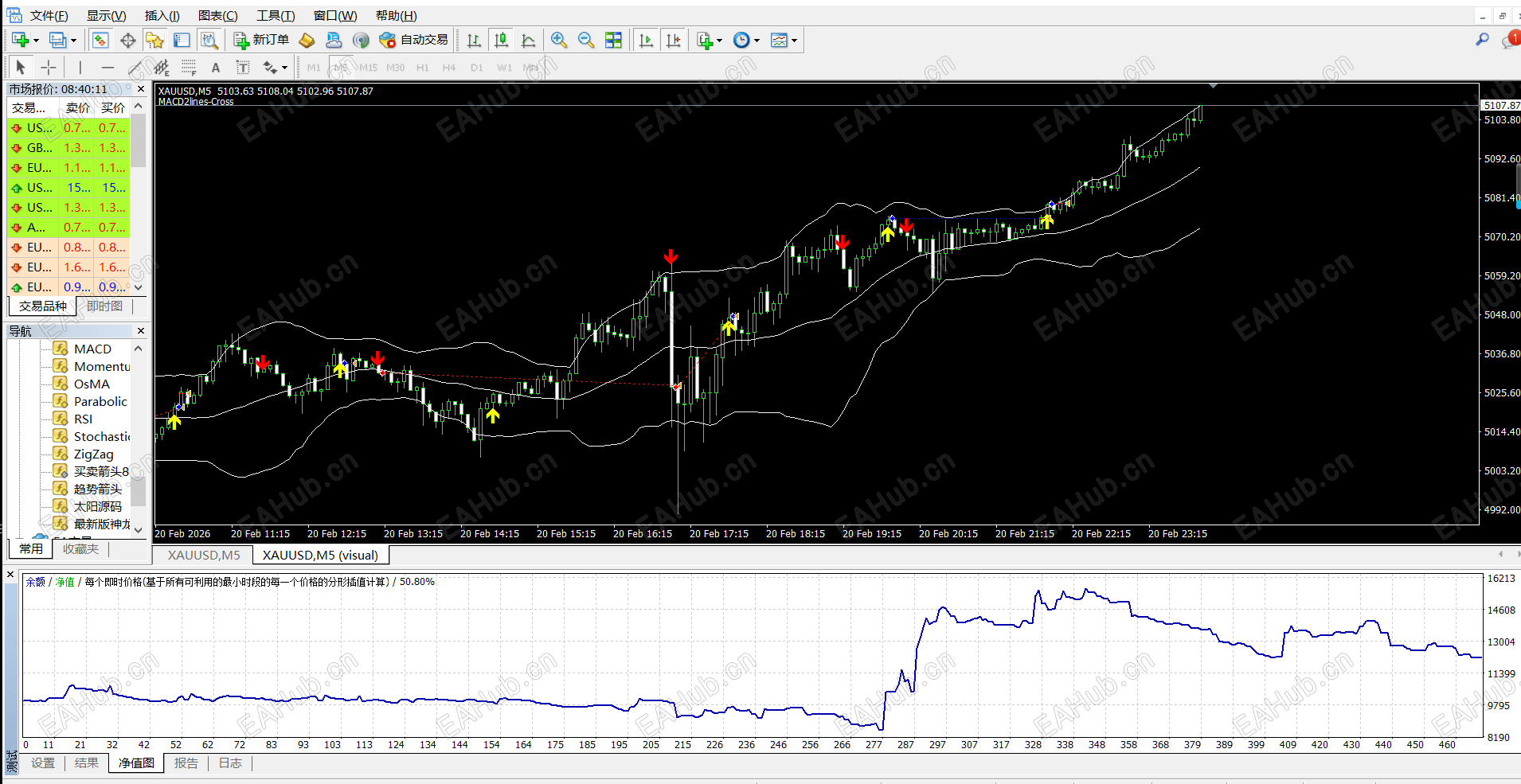Select the arrow cursor tool

point(21,68)
